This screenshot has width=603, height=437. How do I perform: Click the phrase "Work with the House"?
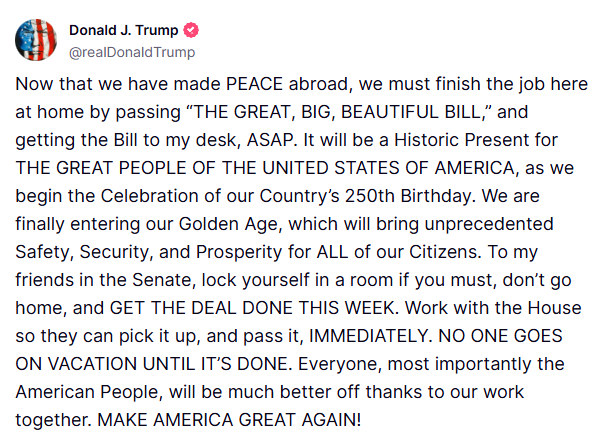[x=493, y=308]
